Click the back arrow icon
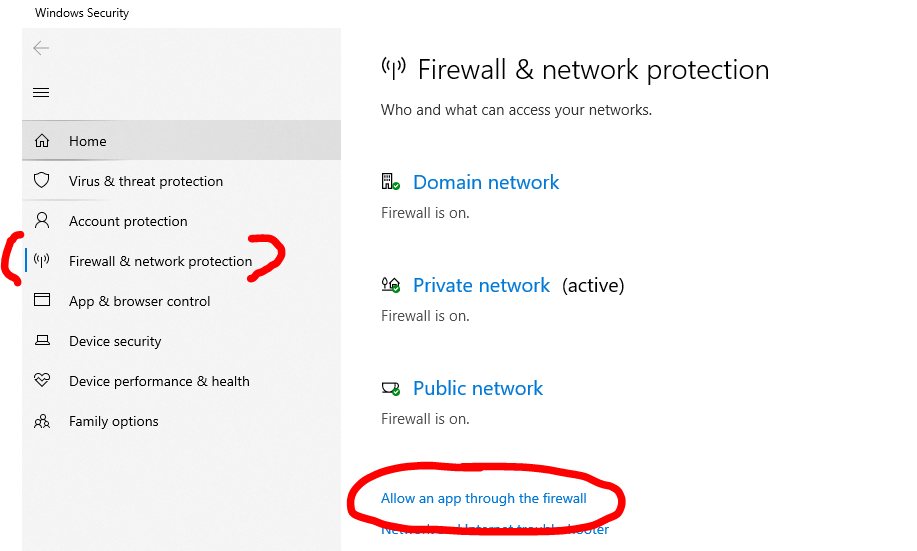Viewport: 917px width, 551px height. point(41,48)
